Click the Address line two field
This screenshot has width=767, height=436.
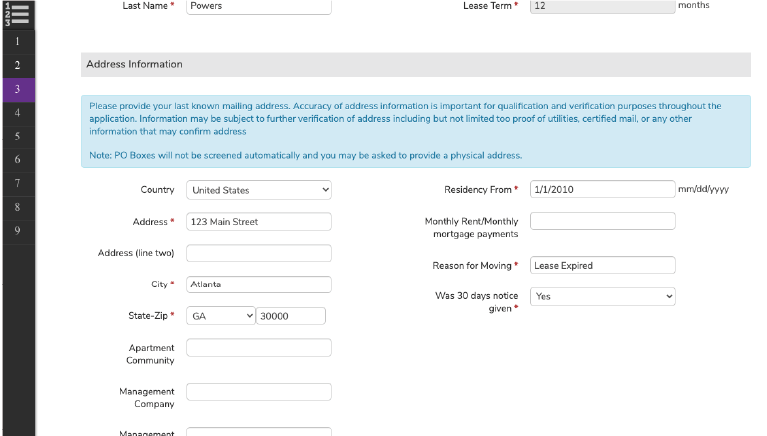pyautogui.click(x=259, y=253)
